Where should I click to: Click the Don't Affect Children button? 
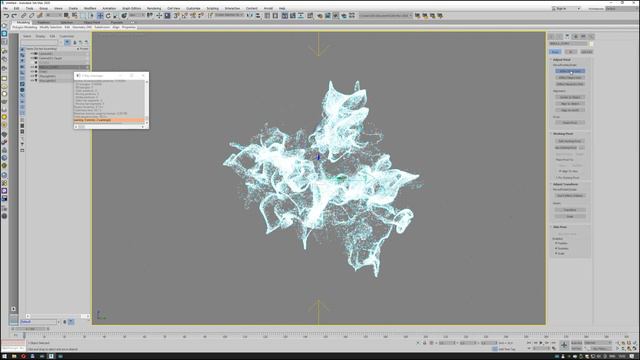(570, 196)
